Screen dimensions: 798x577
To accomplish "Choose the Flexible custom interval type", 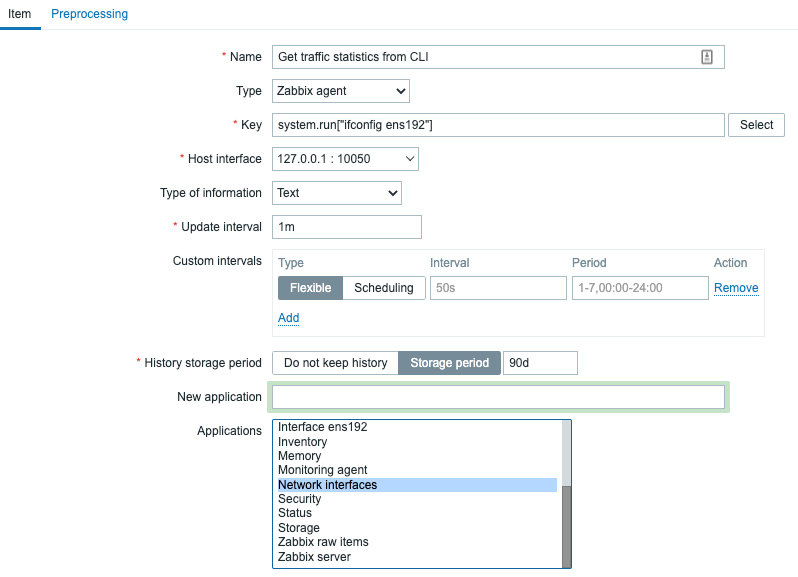I will coord(310,288).
